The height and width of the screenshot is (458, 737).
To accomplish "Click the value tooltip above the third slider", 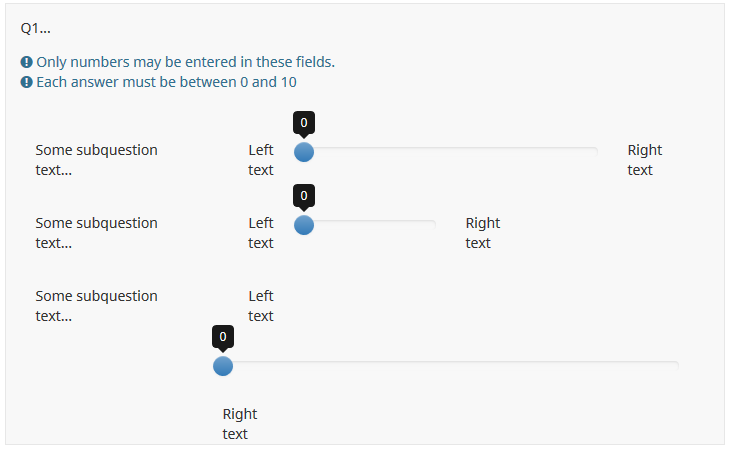I will [x=223, y=337].
